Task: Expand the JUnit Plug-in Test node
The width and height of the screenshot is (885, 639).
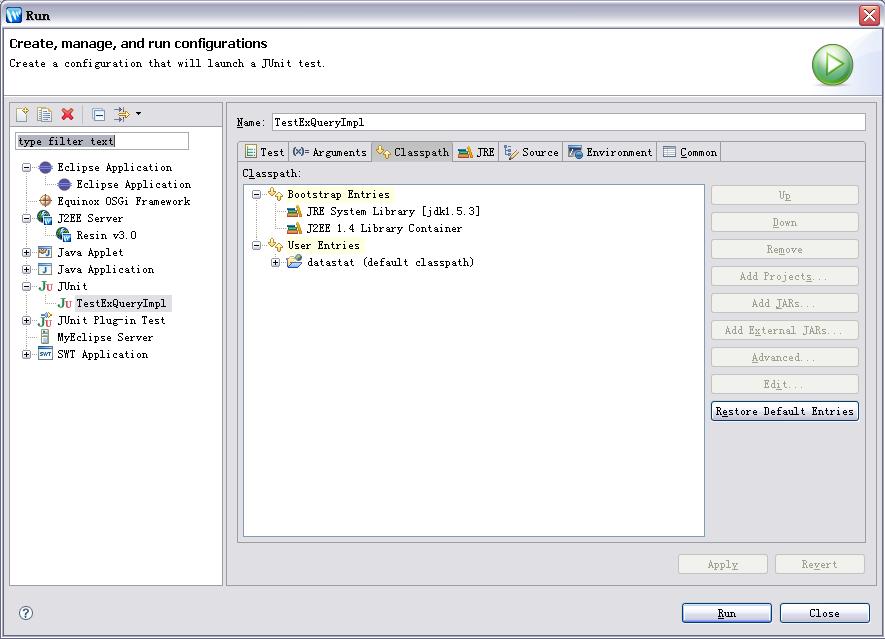Action: pyautogui.click(x=27, y=320)
